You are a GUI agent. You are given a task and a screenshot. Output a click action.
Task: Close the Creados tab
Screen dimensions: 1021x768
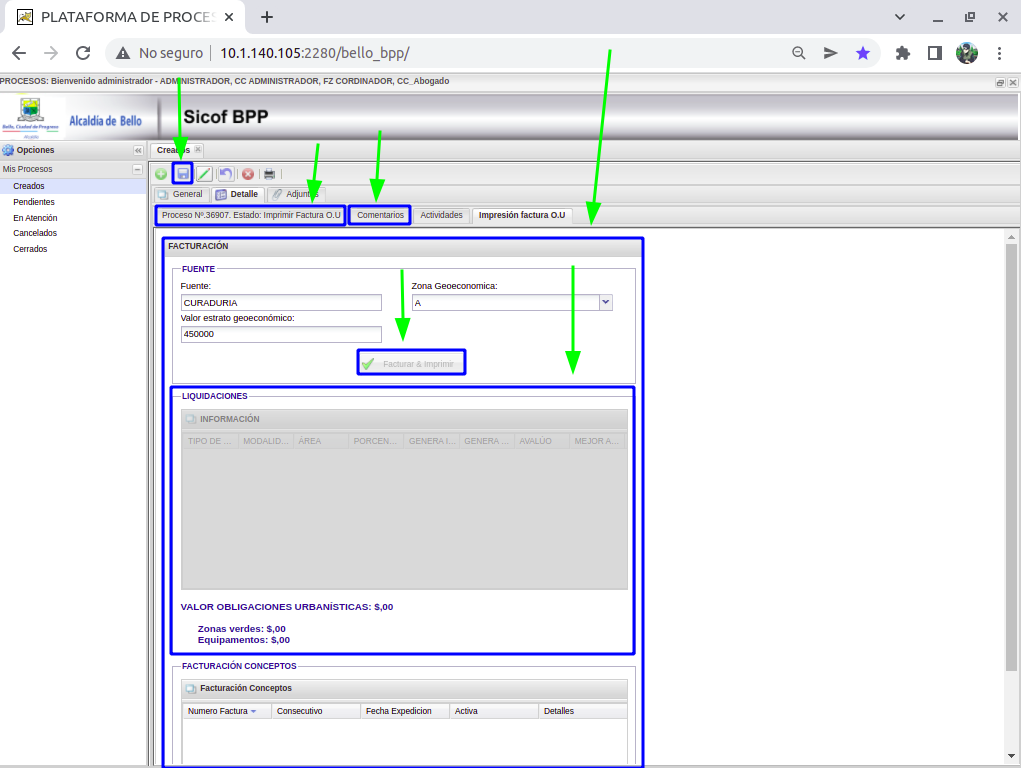(x=198, y=150)
